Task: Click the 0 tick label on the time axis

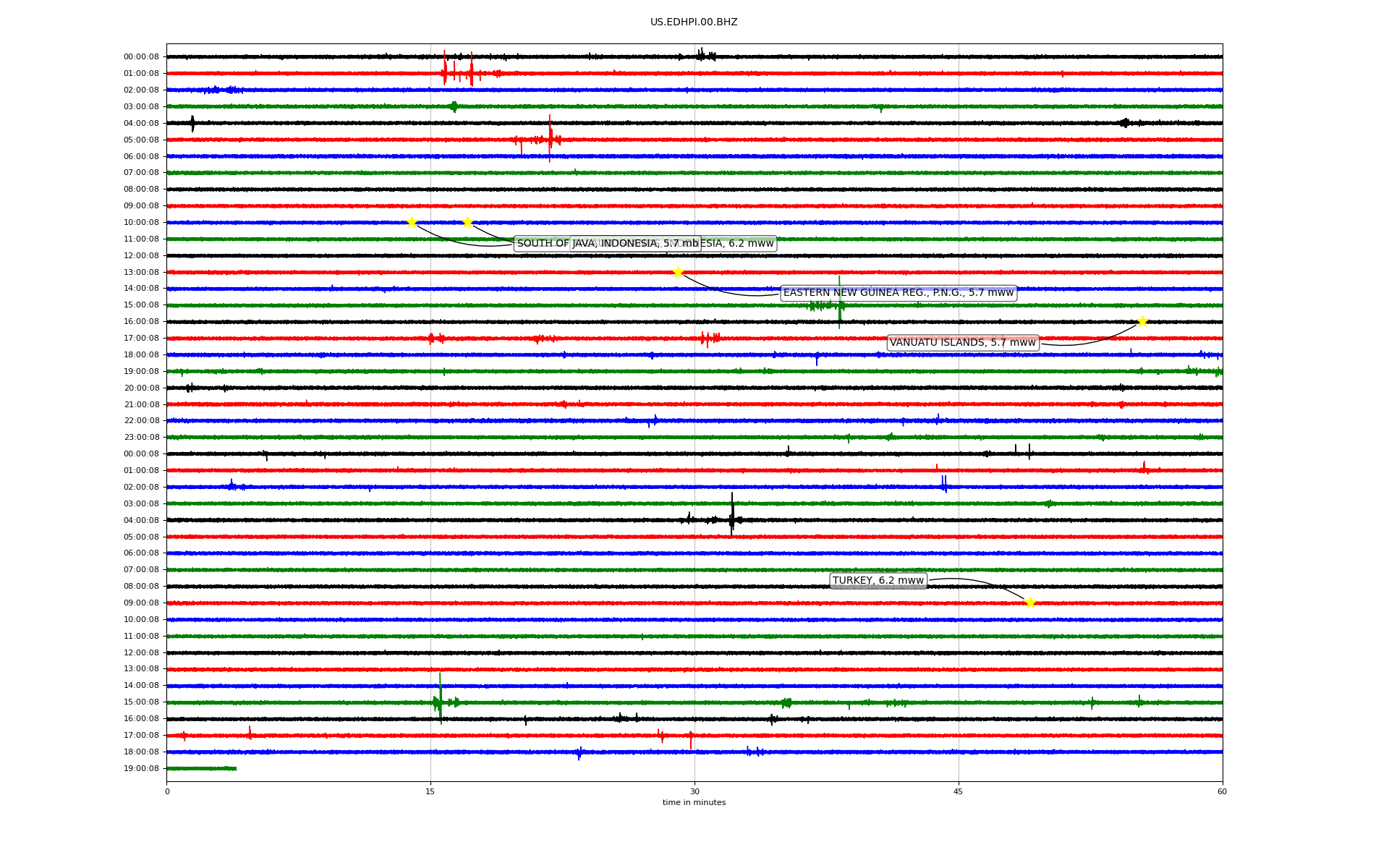Action: [167, 791]
